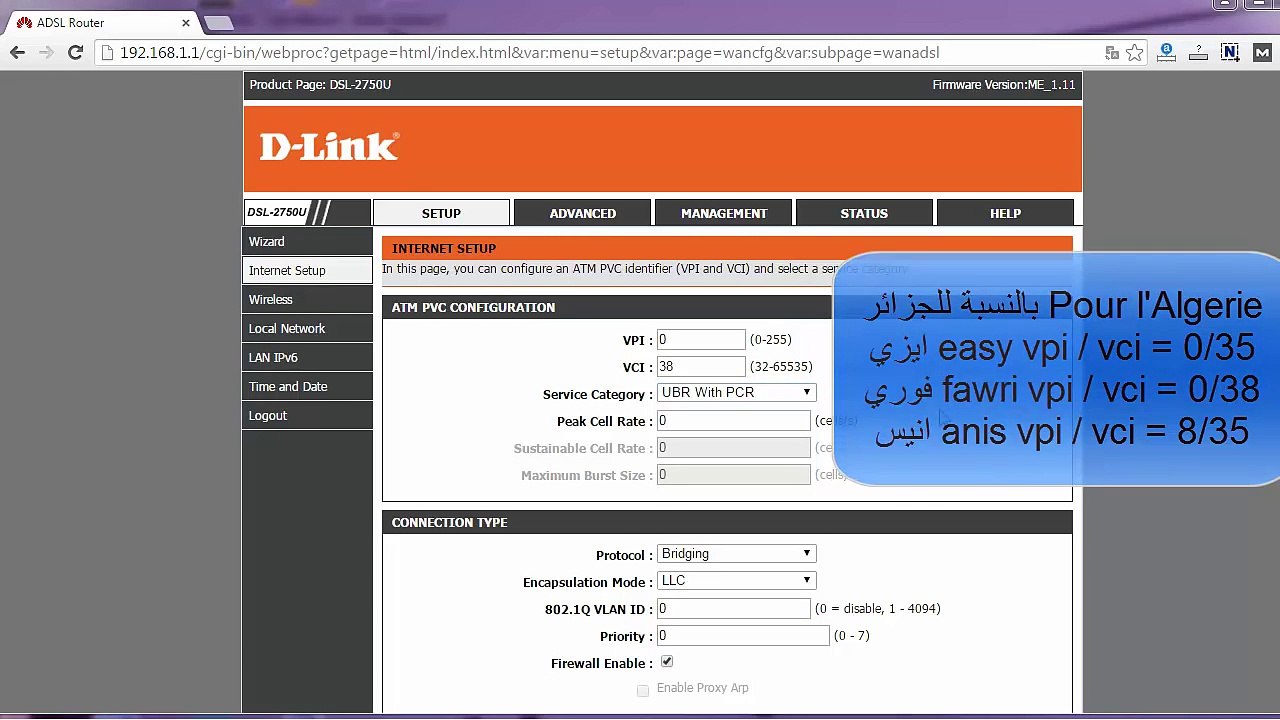The height and width of the screenshot is (720, 1280).
Task: Switch to the STATUS tab
Action: (x=864, y=213)
